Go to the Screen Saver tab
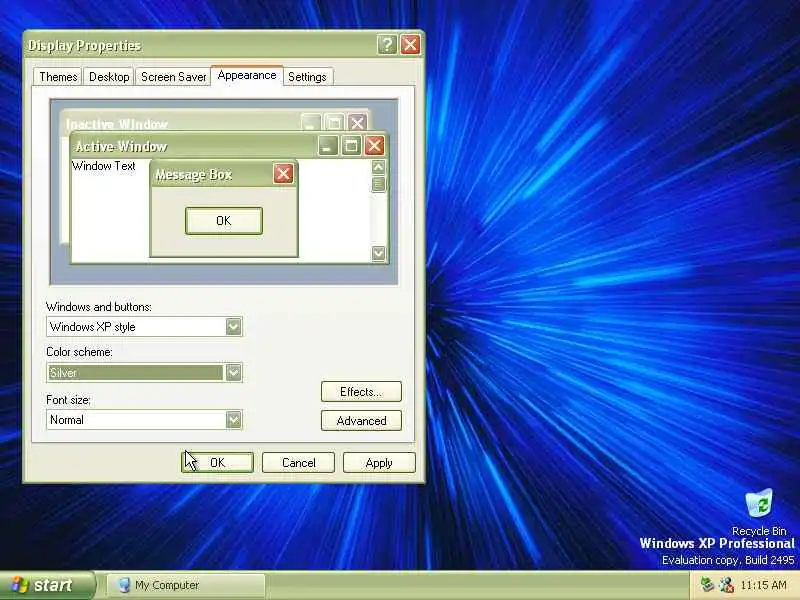This screenshot has width=800, height=600. [x=173, y=77]
